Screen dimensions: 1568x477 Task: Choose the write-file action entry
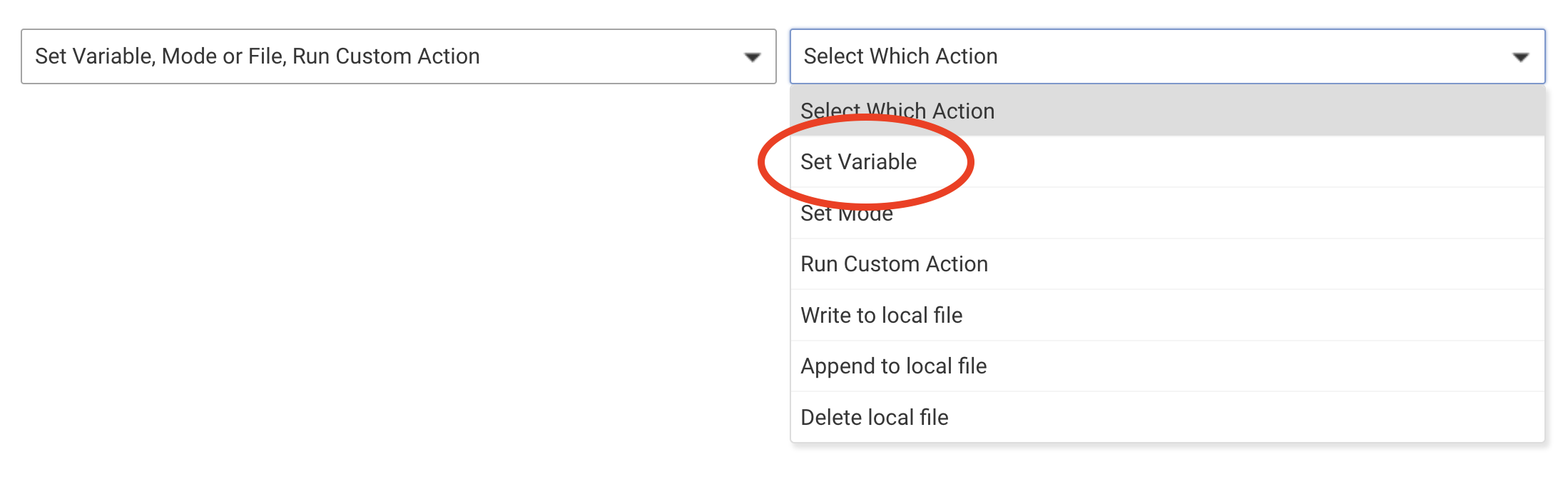[x=1167, y=315]
